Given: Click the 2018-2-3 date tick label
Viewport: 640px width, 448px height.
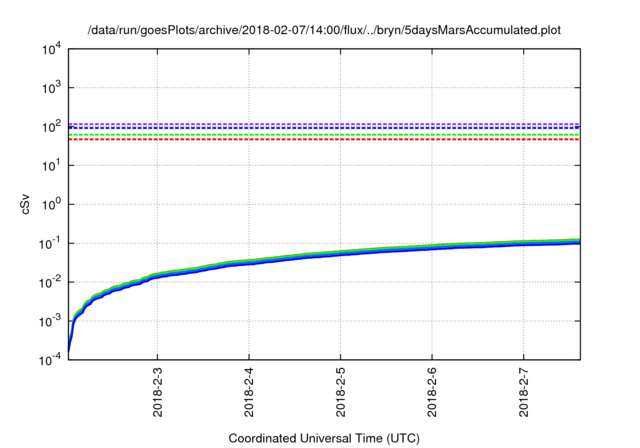Looking at the screenshot, I should click(158, 392).
